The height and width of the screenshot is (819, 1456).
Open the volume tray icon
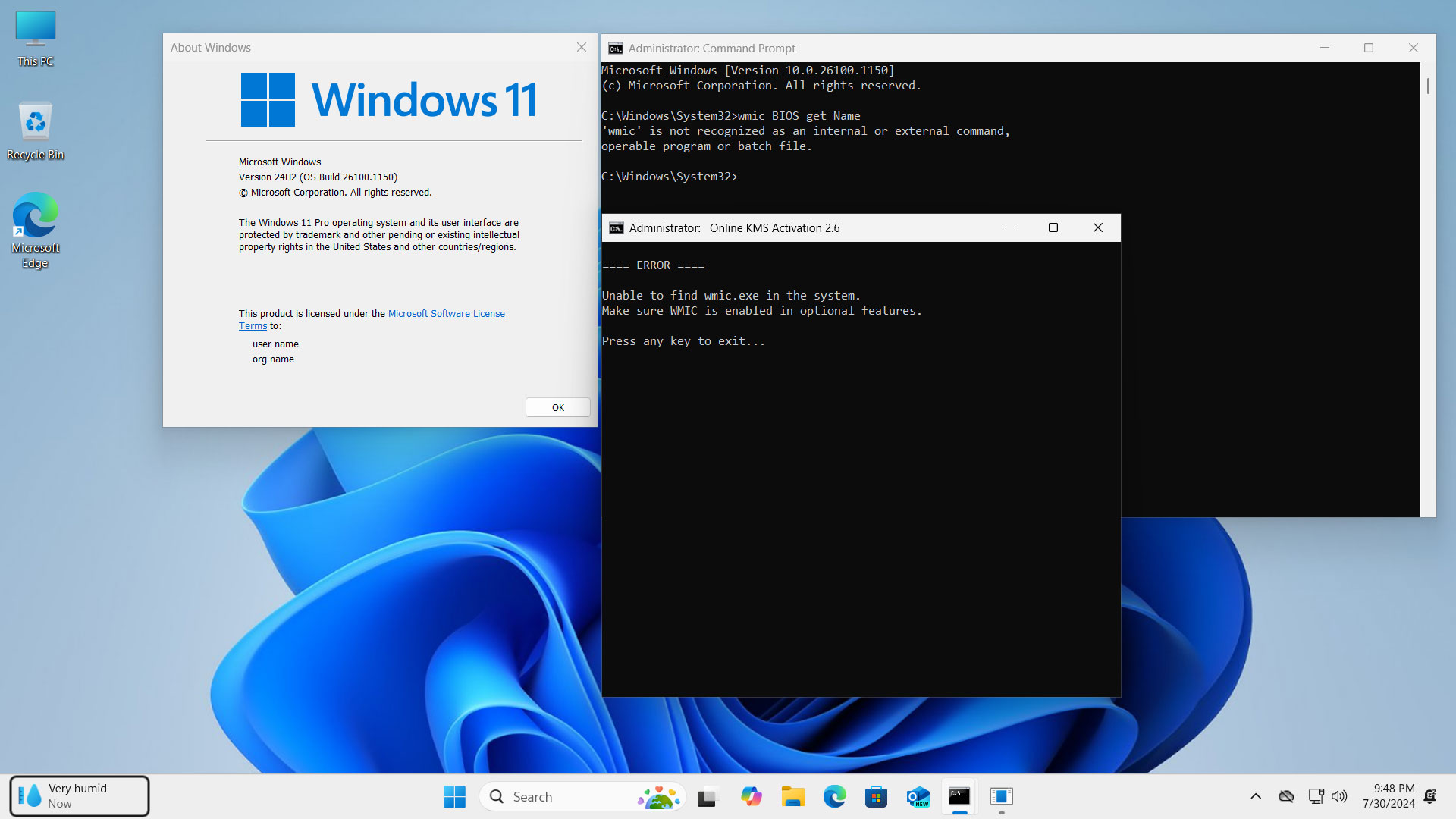1339,796
